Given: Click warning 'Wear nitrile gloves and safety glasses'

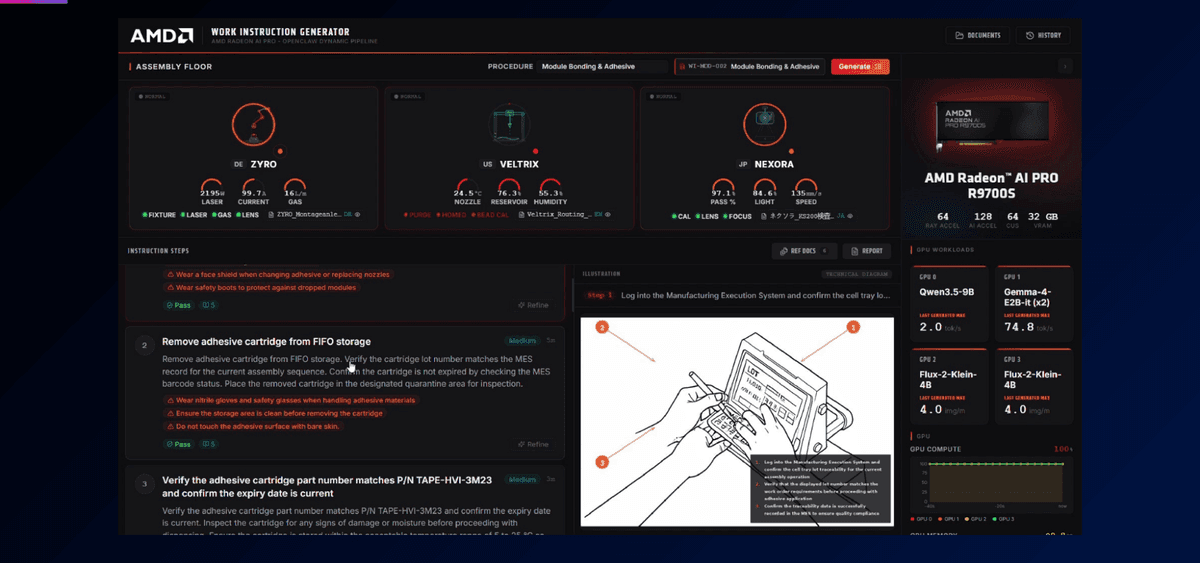Looking at the screenshot, I should click(x=289, y=400).
